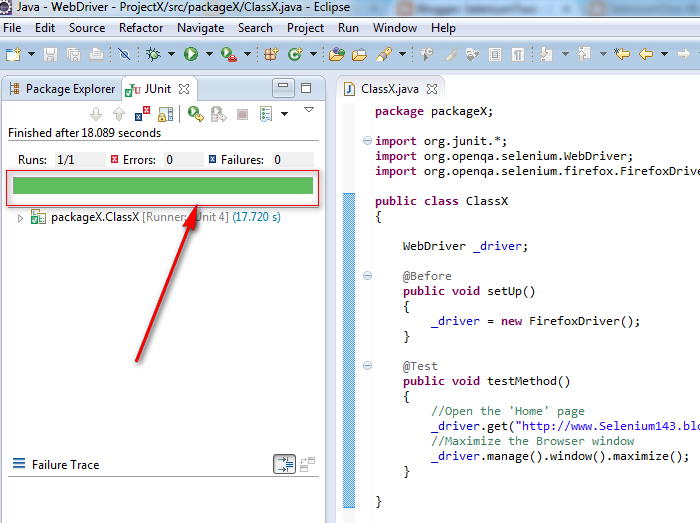Click the Back navigation arrow
Viewport: 700px width, 523px height.
(x=646, y=54)
